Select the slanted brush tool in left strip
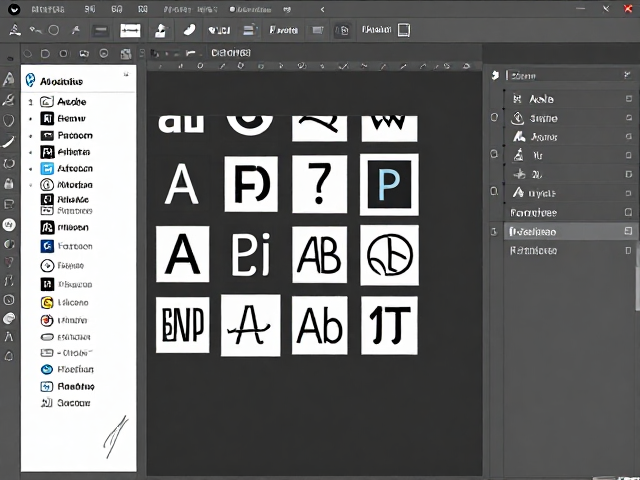This screenshot has height=480, width=640. (x=9, y=142)
